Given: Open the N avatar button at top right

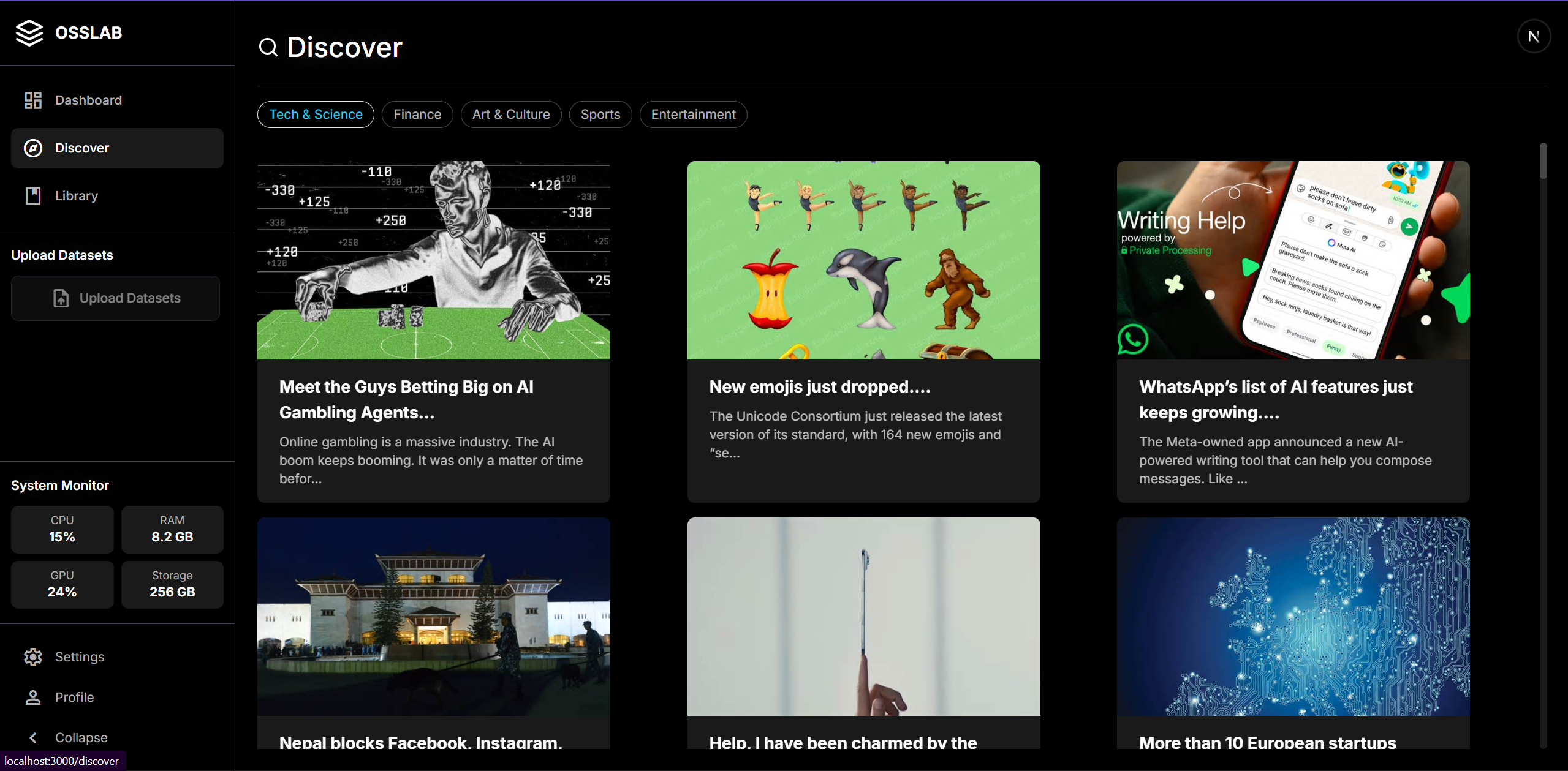Looking at the screenshot, I should (x=1533, y=37).
